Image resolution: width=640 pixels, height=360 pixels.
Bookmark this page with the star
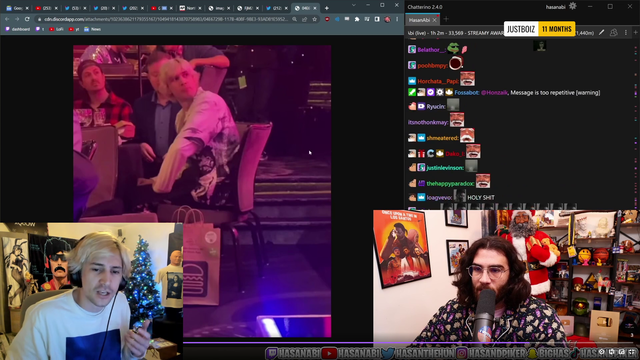[x=314, y=19]
